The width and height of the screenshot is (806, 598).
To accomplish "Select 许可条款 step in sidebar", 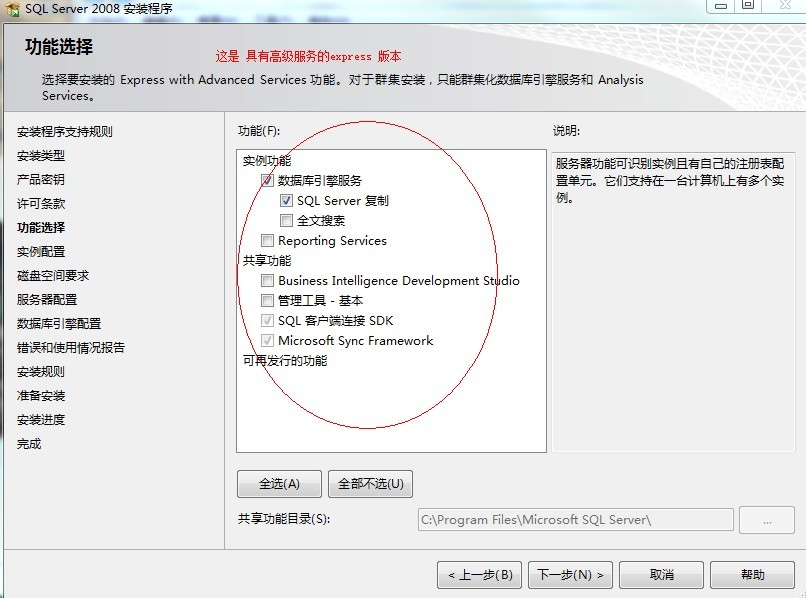I will pos(41,204).
